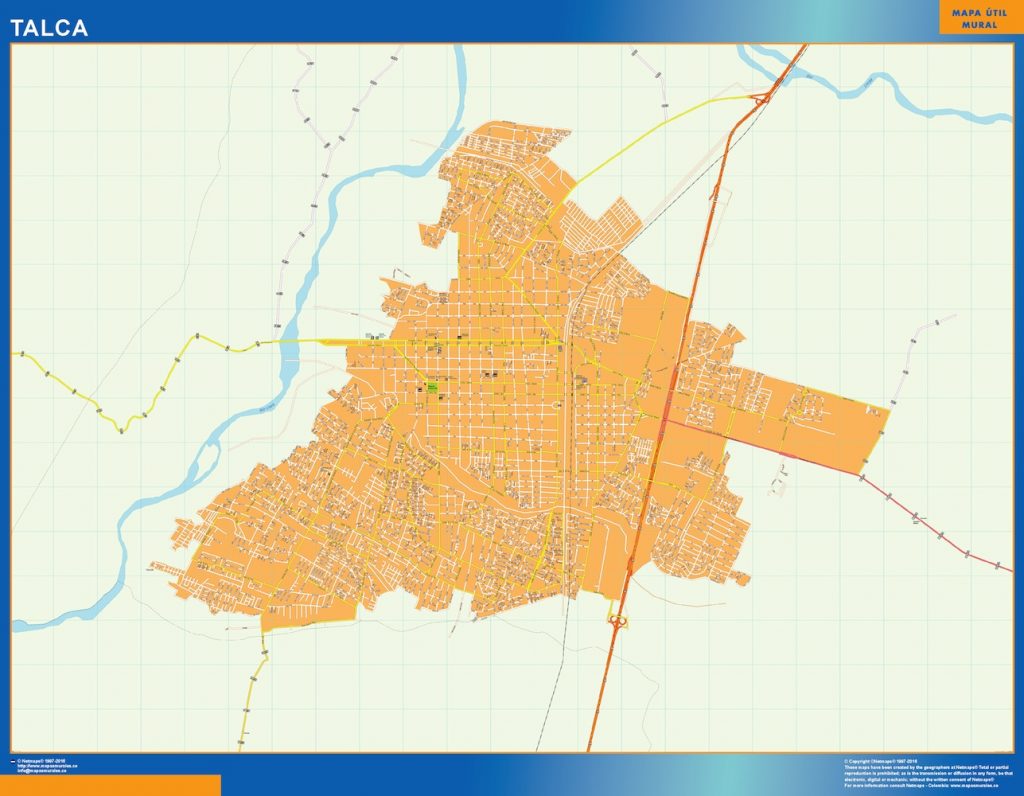This screenshot has width=1024, height=796.
Task: Click the "© Netmaps 1997-2016" text at the bottom left
Action: pyautogui.click(x=41, y=761)
